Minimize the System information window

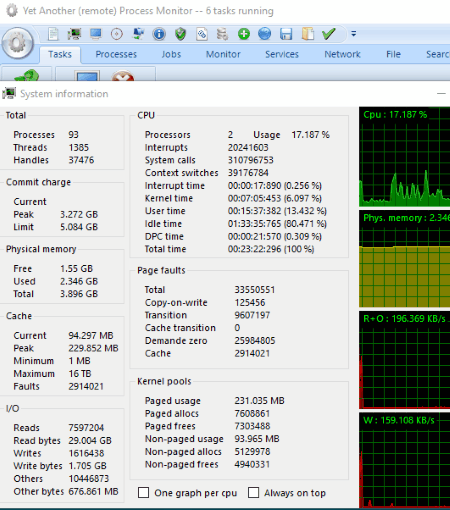[441, 94]
